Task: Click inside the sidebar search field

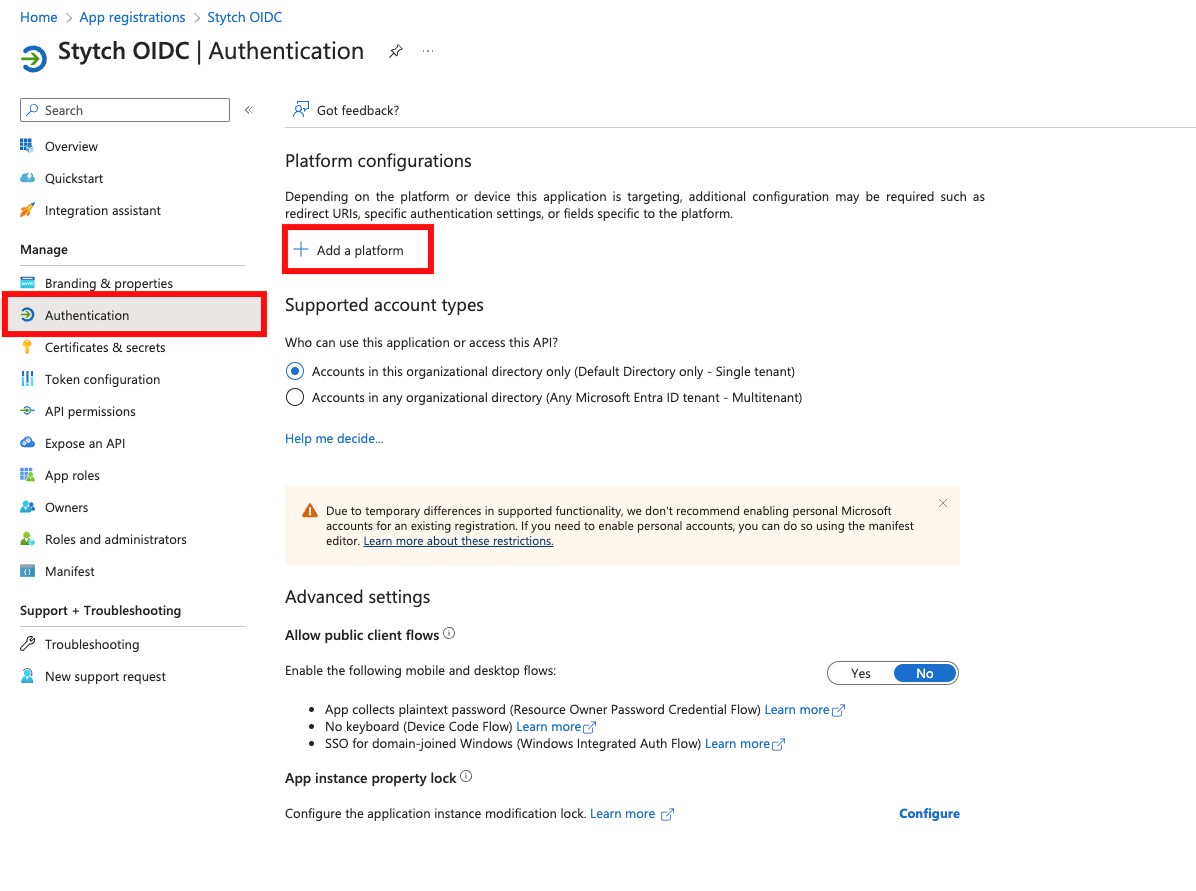Action: click(124, 110)
